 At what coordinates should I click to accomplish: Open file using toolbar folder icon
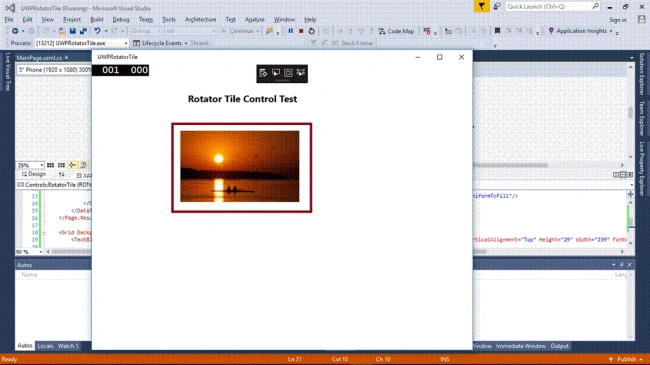62,31
